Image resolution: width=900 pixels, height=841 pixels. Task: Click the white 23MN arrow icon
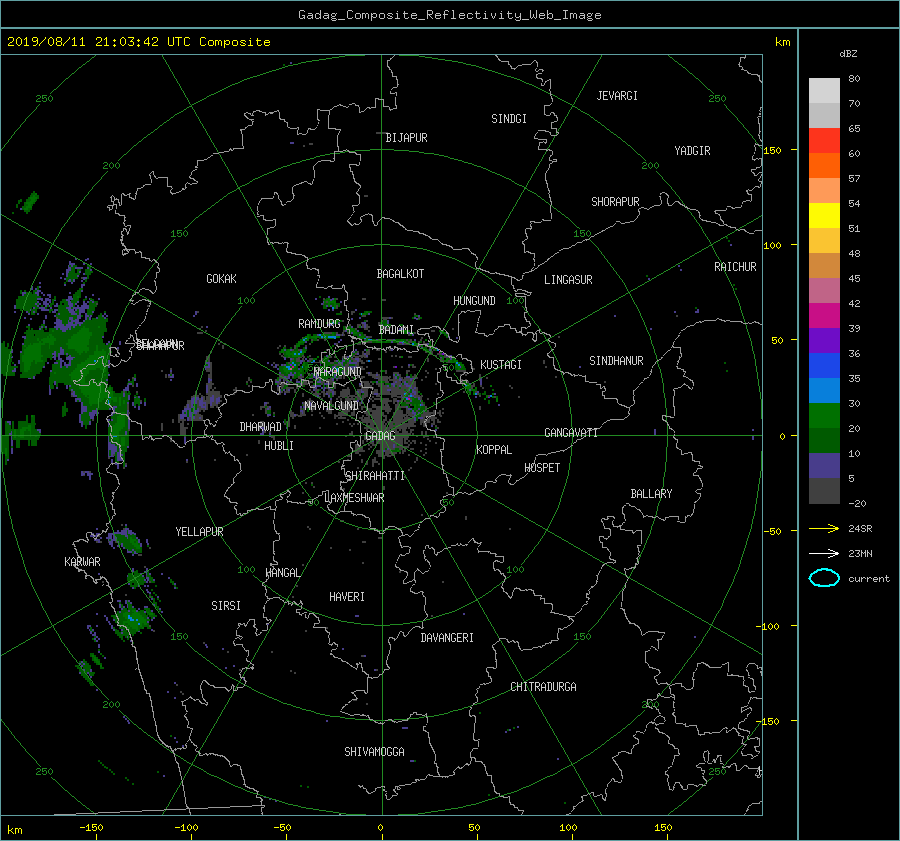pos(824,553)
